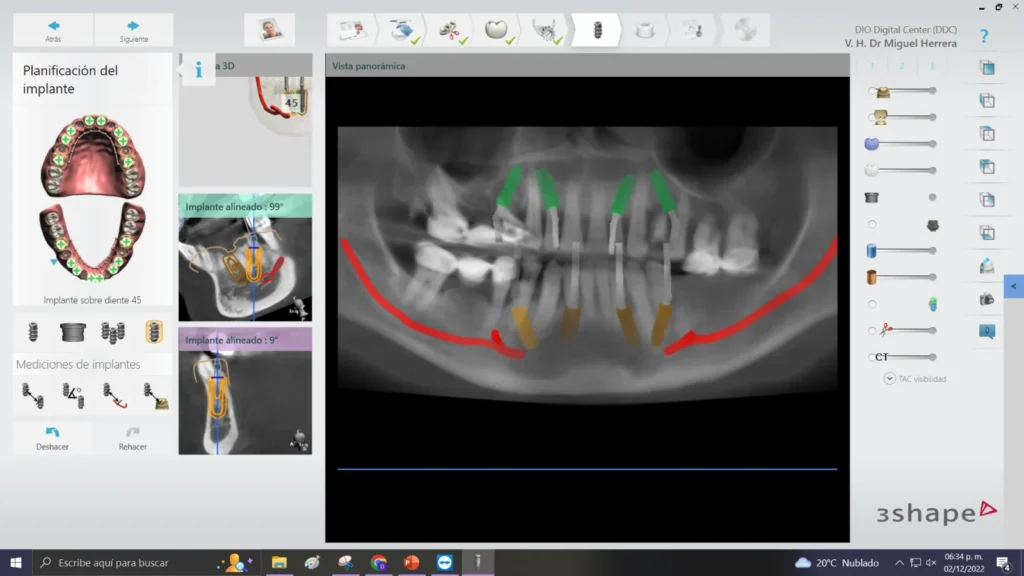Undo with the Deshacer button
Viewport: 1024px width, 576px height.
(x=52, y=438)
